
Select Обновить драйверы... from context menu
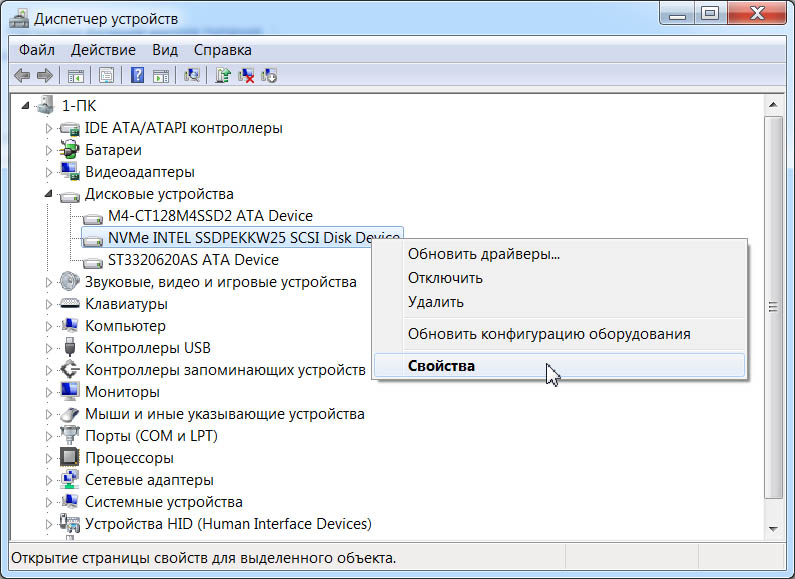coord(483,254)
